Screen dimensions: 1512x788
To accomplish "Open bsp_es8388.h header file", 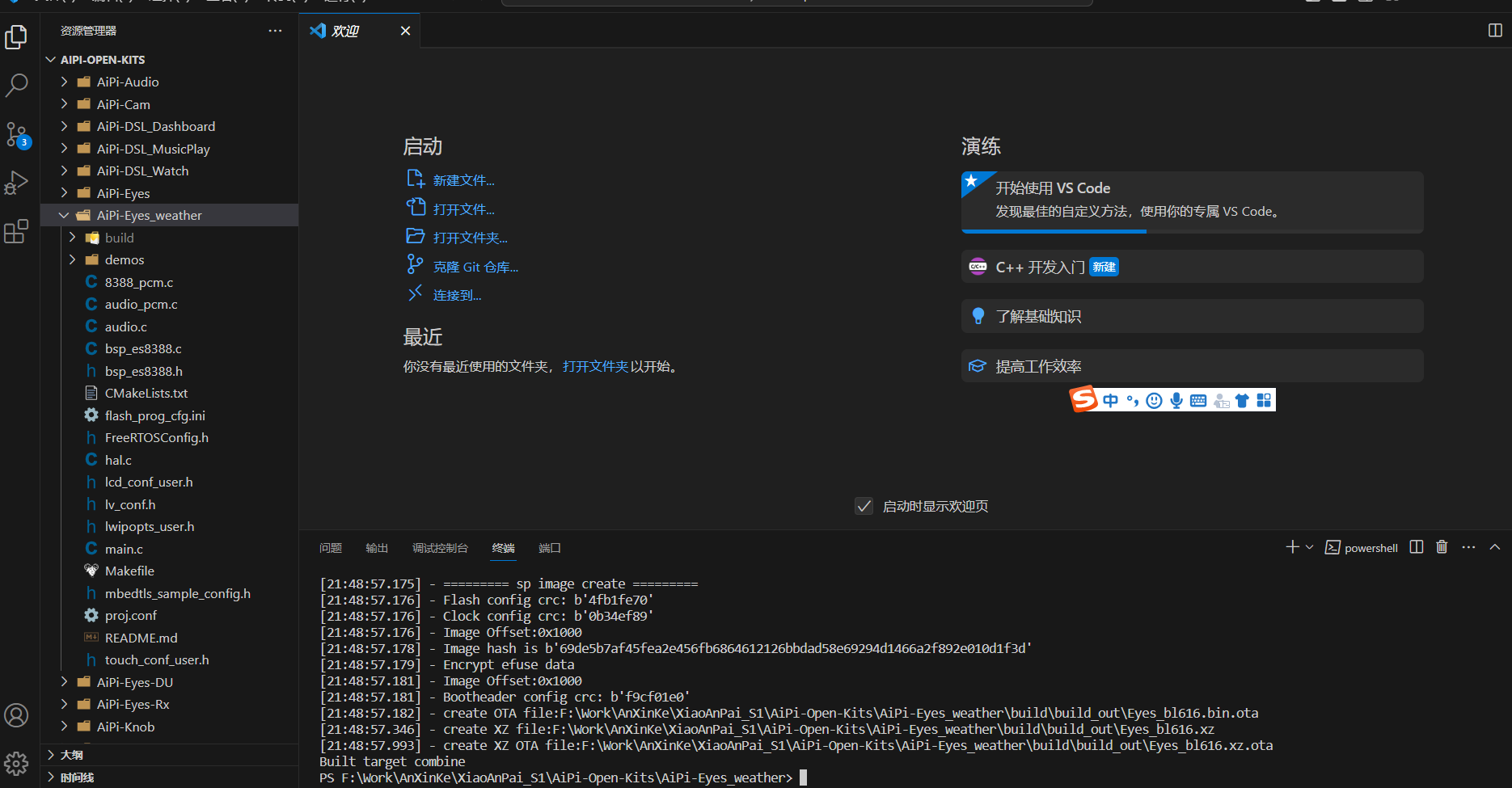I will tap(170, 371).
